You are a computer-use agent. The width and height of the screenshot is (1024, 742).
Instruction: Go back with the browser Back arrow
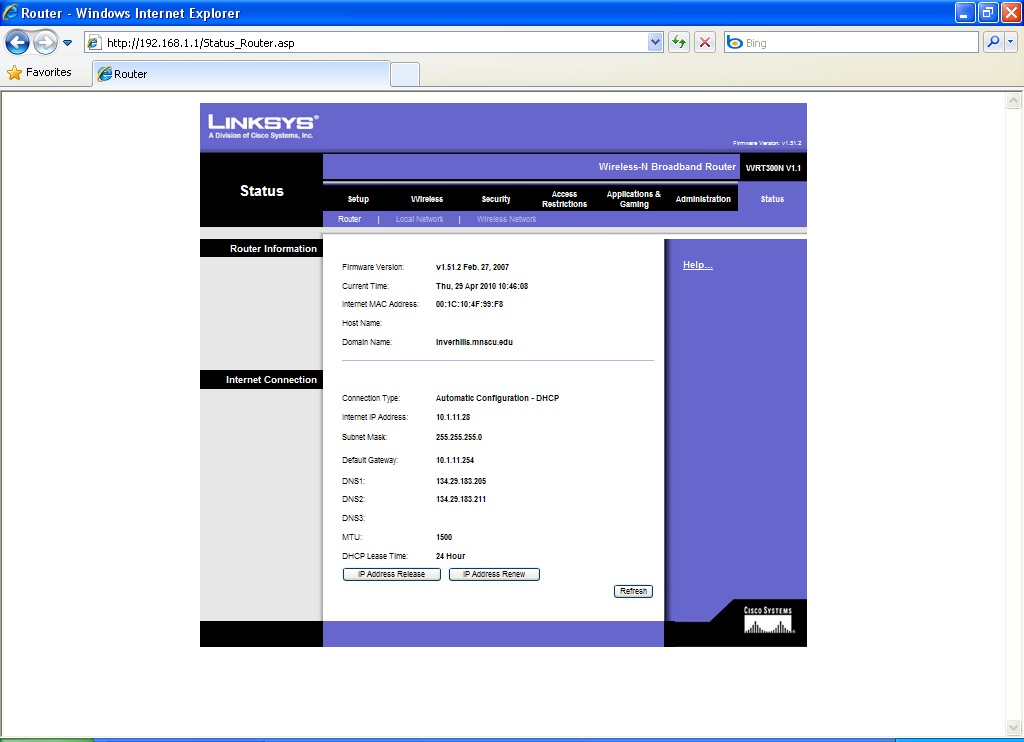[x=18, y=43]
